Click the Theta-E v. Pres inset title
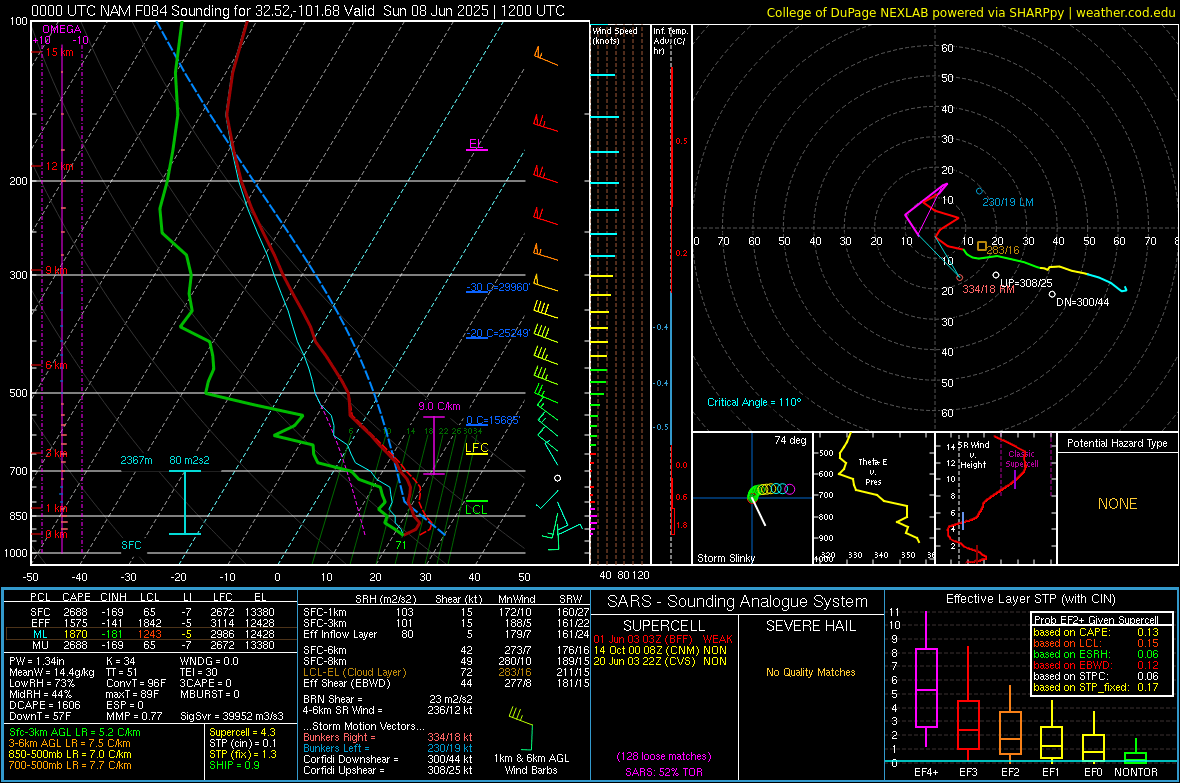1180x783 pixels. click(x=873, y=471)
